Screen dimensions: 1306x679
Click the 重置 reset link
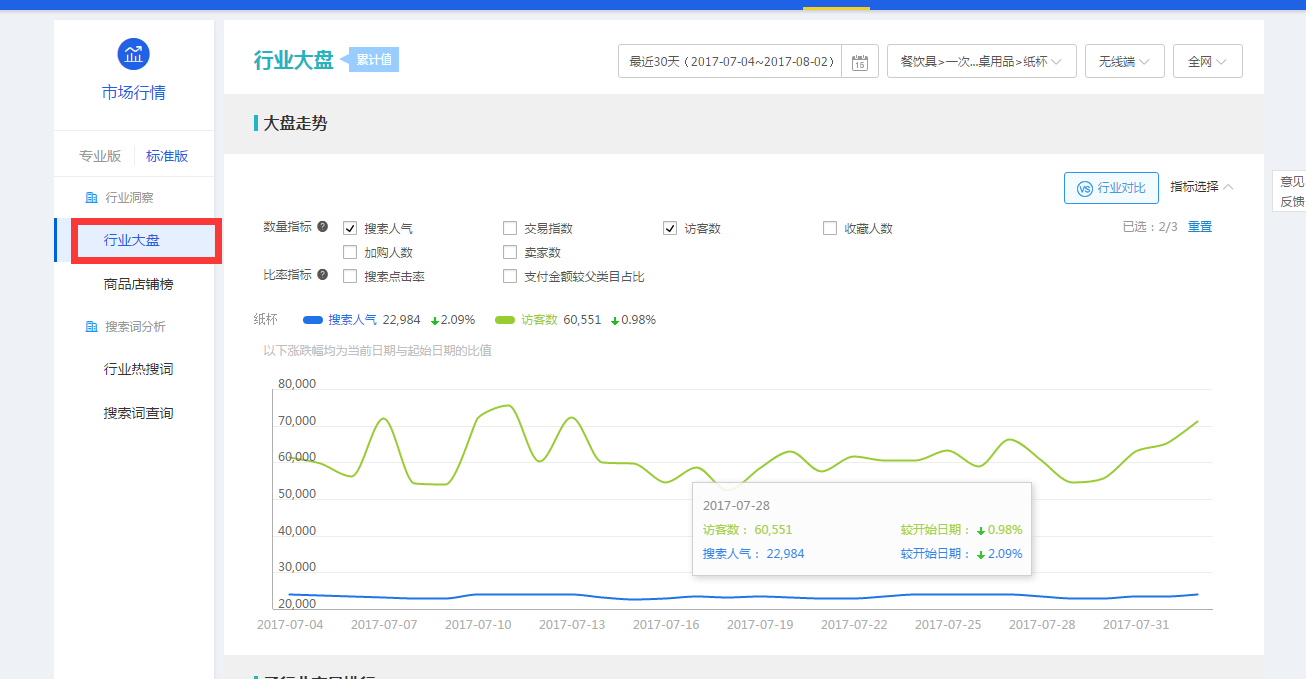(x=1199, y=227)
